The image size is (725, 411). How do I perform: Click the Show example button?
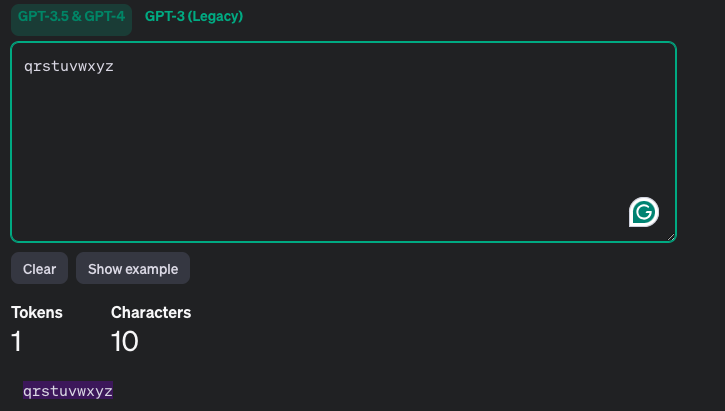pos(133,268)
